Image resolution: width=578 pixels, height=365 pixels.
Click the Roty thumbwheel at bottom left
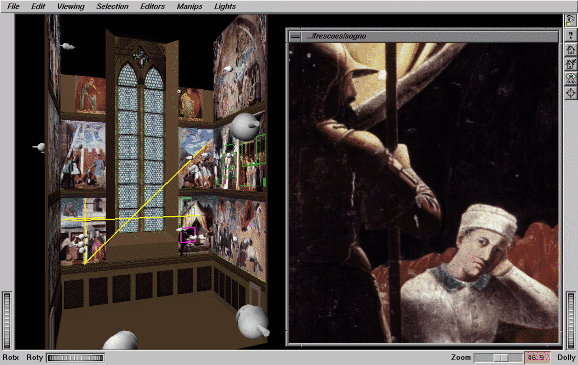pos(76,358)
